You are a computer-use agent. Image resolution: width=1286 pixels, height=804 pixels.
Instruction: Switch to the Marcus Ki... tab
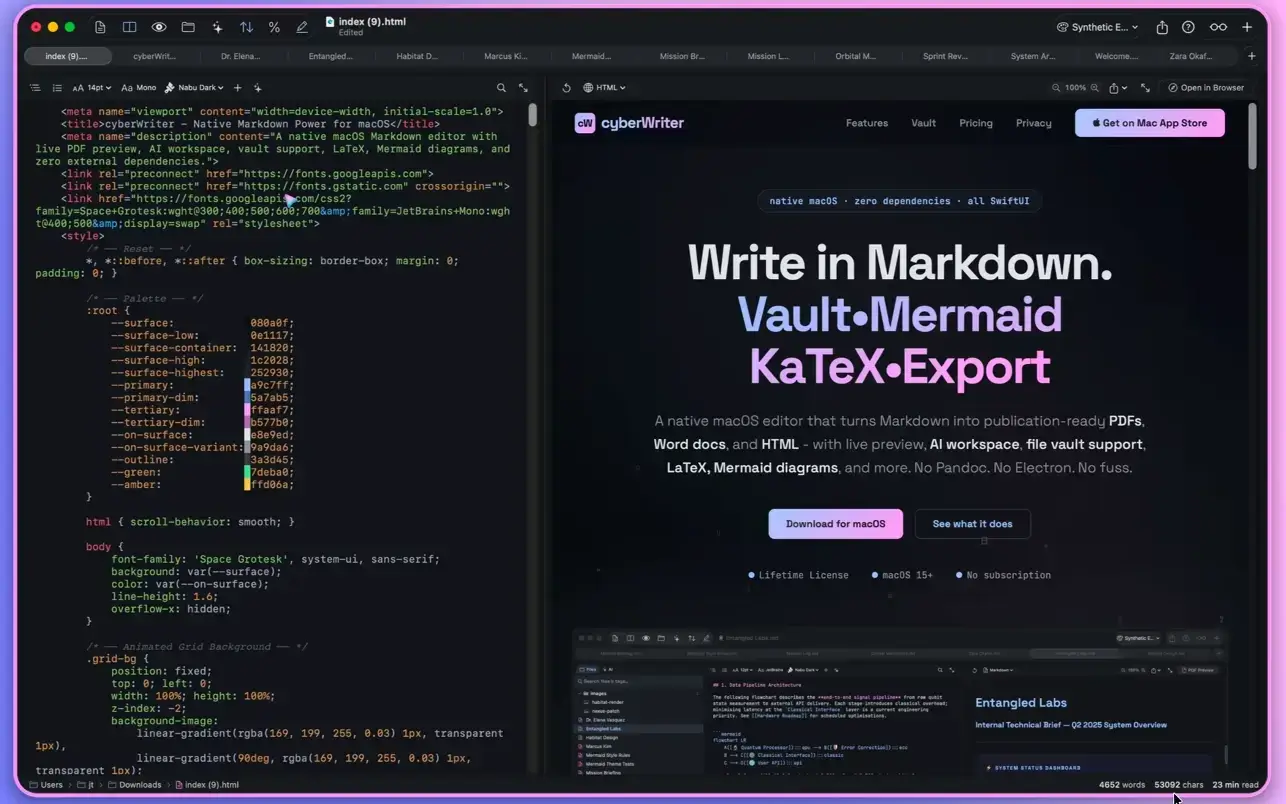(x=505, y=56)
